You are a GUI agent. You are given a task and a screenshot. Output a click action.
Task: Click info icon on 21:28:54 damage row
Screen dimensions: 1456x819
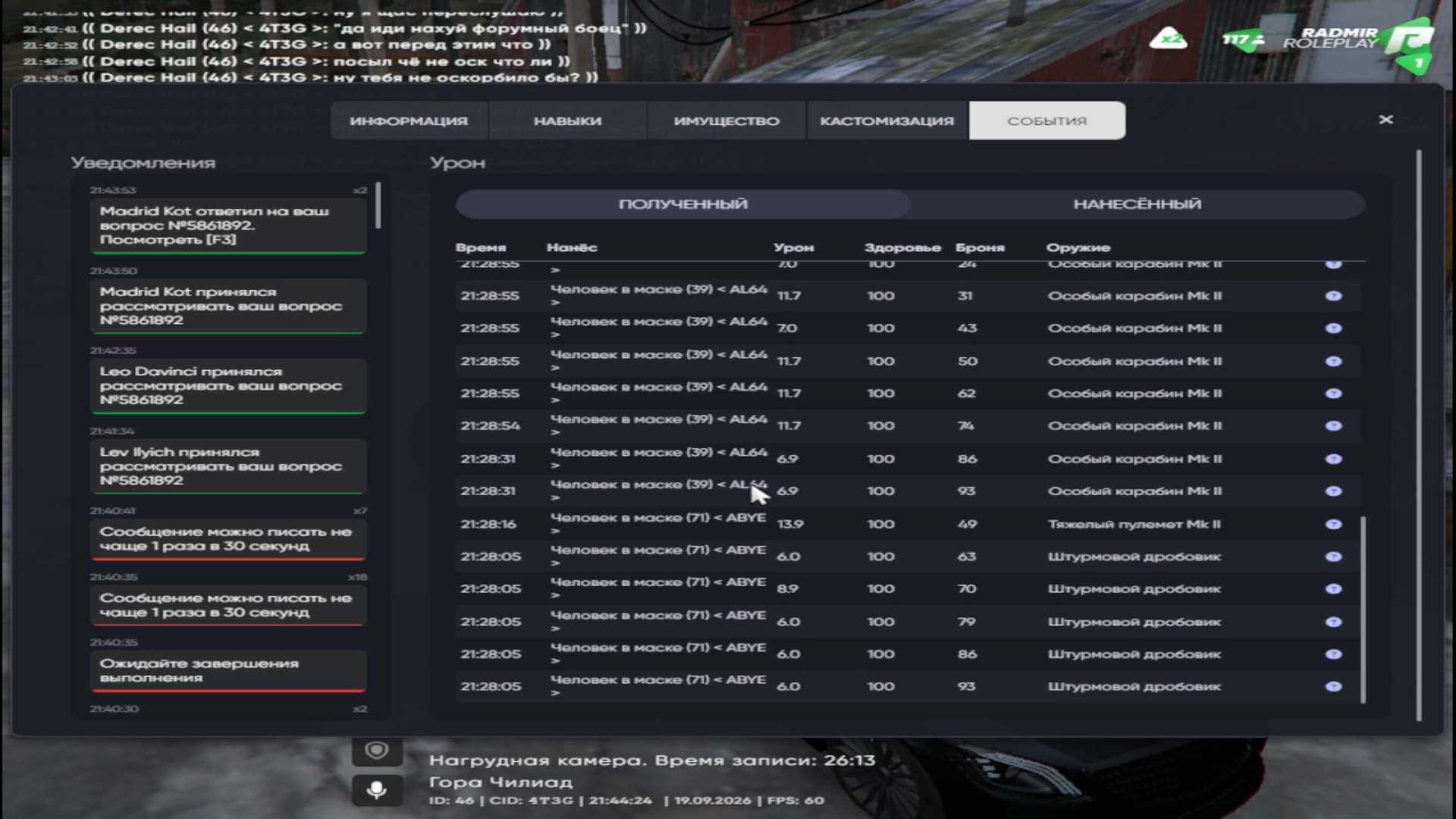coord(1333,425)
